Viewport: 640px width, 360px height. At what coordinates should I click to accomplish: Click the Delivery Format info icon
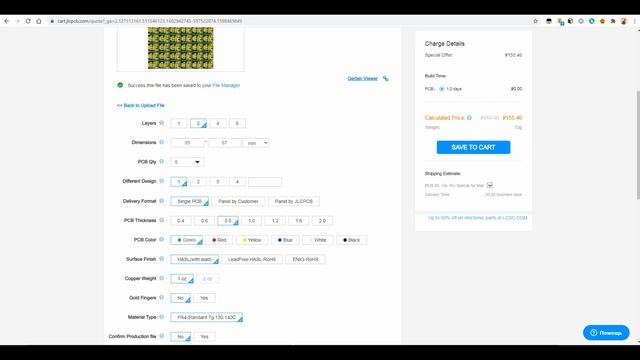(x=162, y=201)
